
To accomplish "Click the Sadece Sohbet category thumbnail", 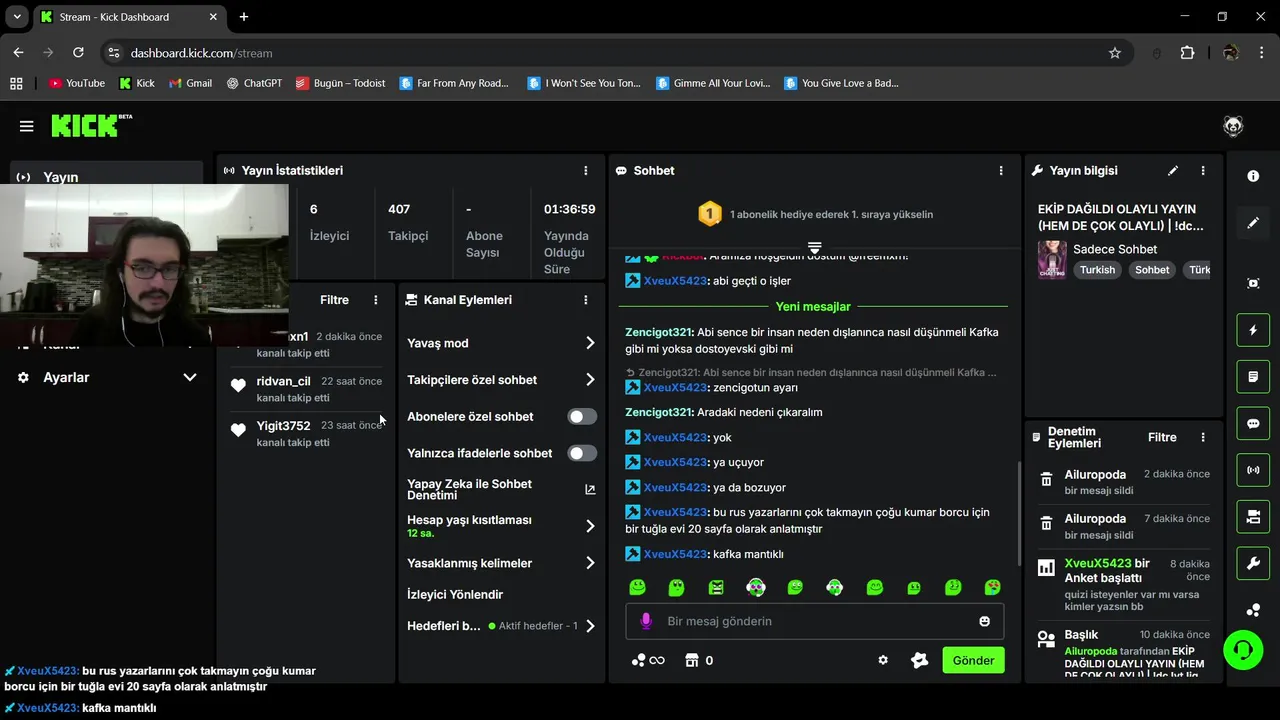I will pyautogui.click(x=1052, y=259).
